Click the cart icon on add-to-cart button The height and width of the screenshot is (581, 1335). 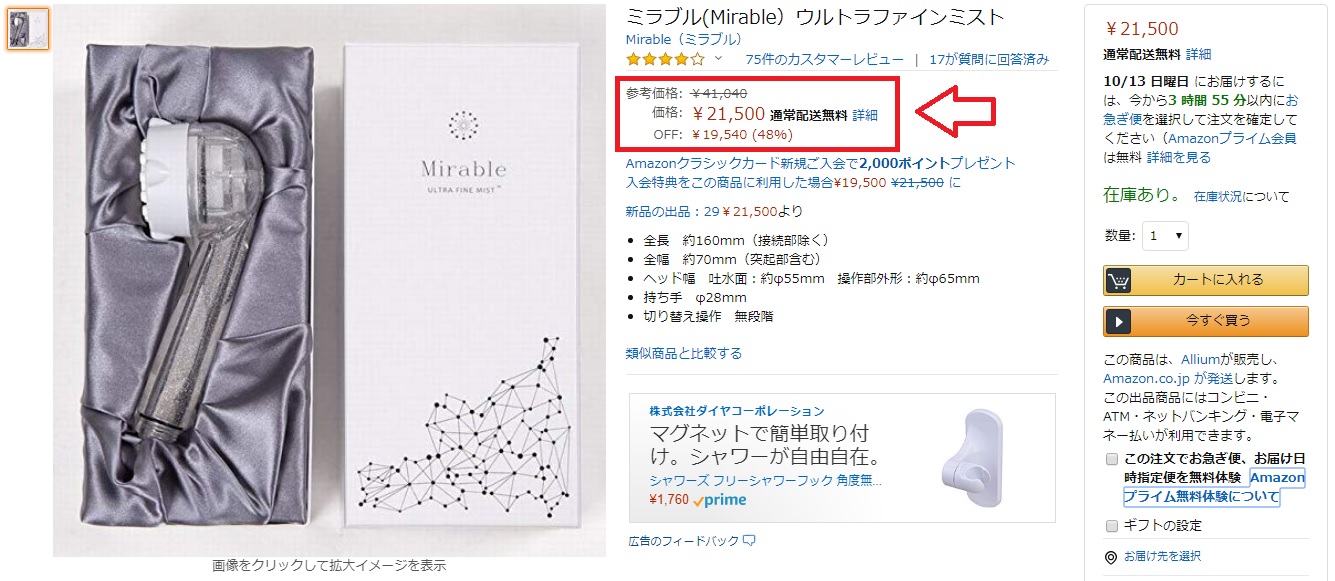(1118, 280)
